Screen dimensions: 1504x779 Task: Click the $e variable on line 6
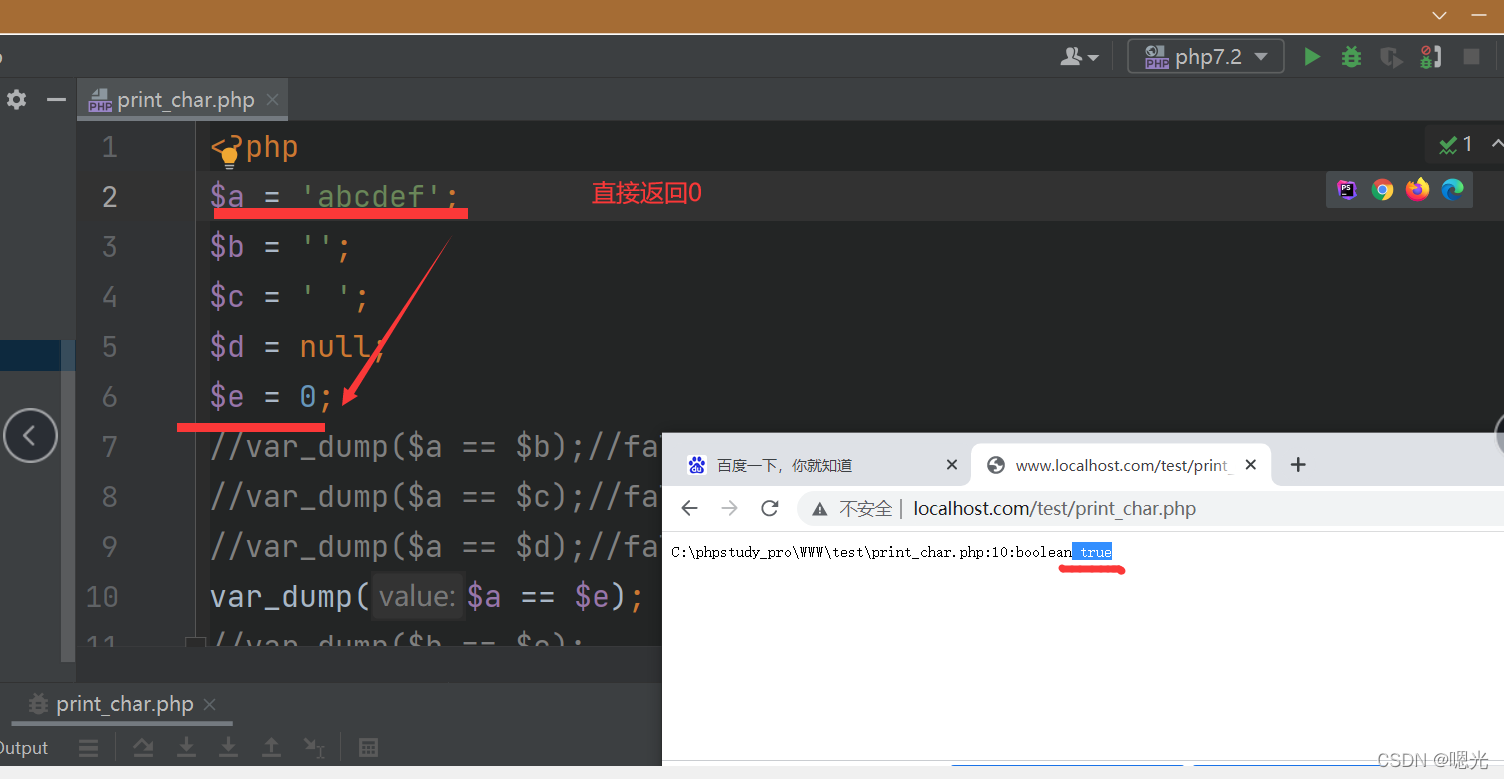[x=227, y=397]
